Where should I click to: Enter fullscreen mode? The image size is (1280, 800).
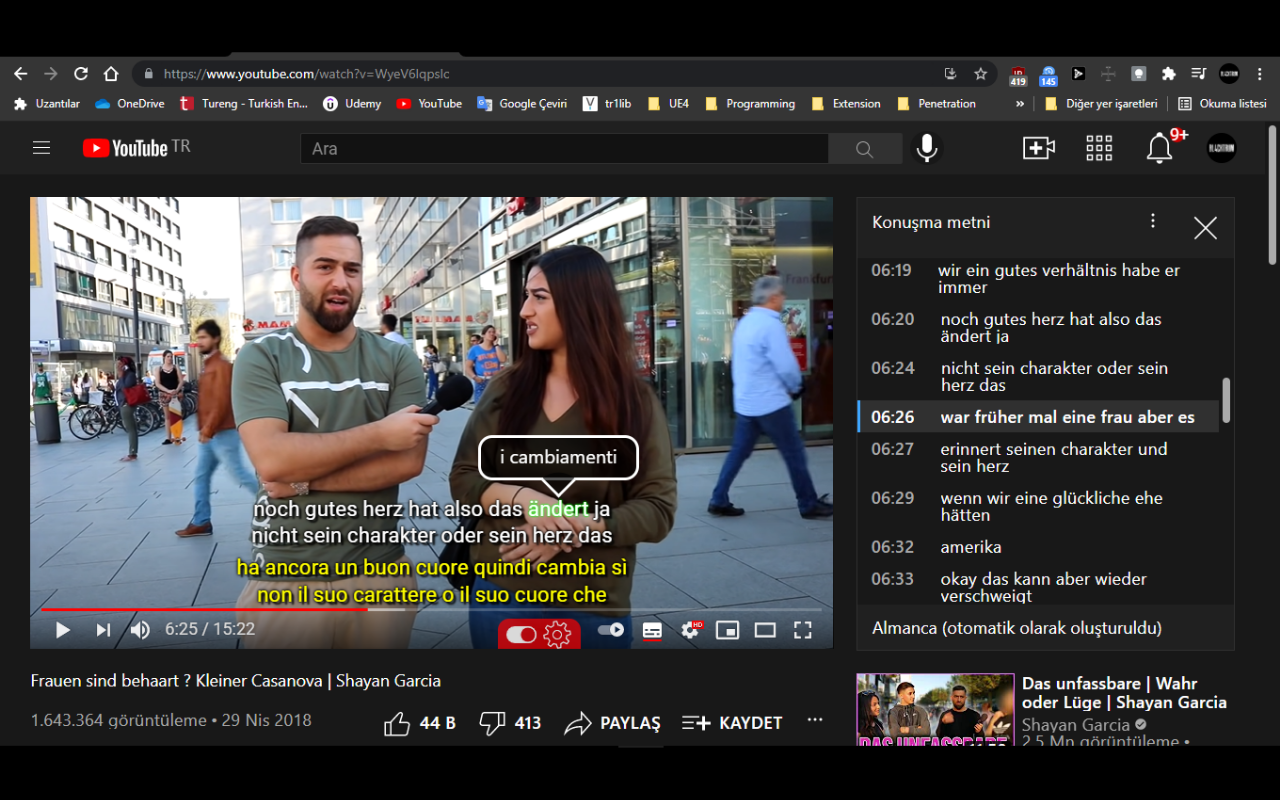[802, 630]
